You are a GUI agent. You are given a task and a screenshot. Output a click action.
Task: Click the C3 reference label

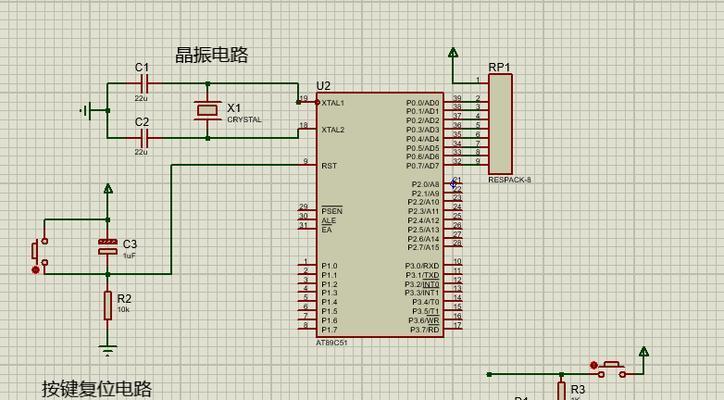[x=130, y=244]
